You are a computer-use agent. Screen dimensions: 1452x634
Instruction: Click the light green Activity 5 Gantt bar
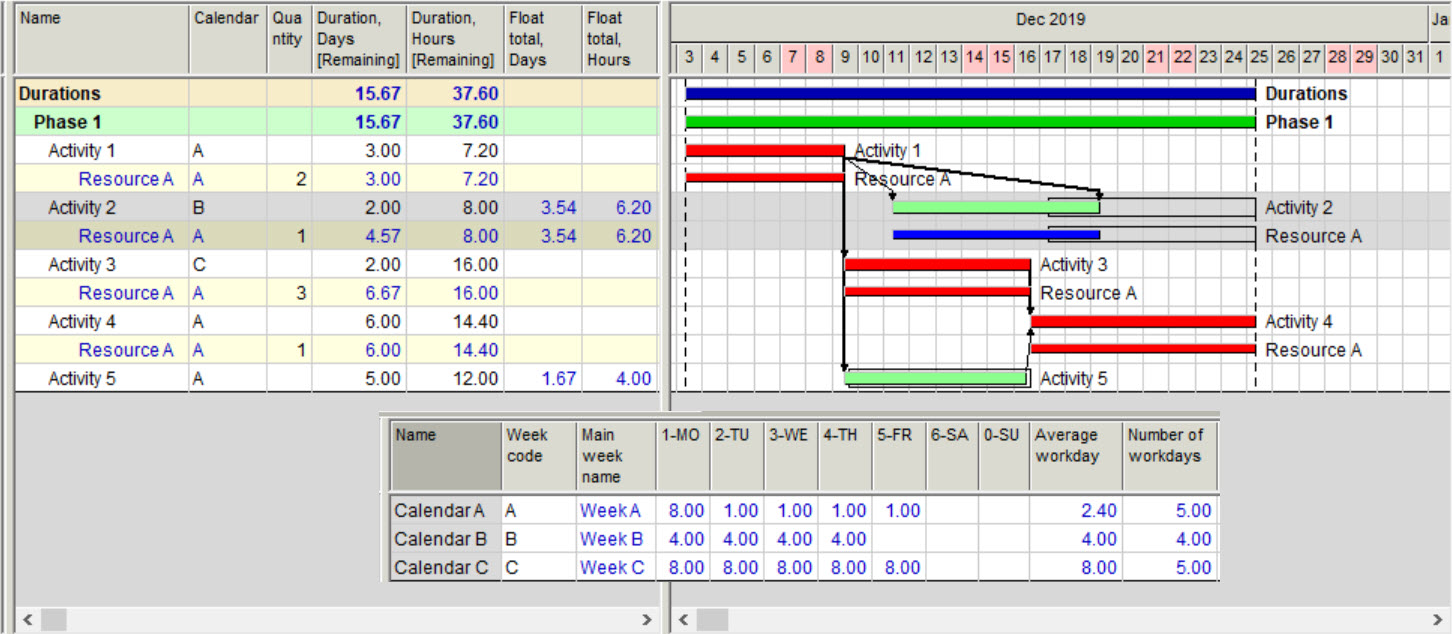[937, 378]
